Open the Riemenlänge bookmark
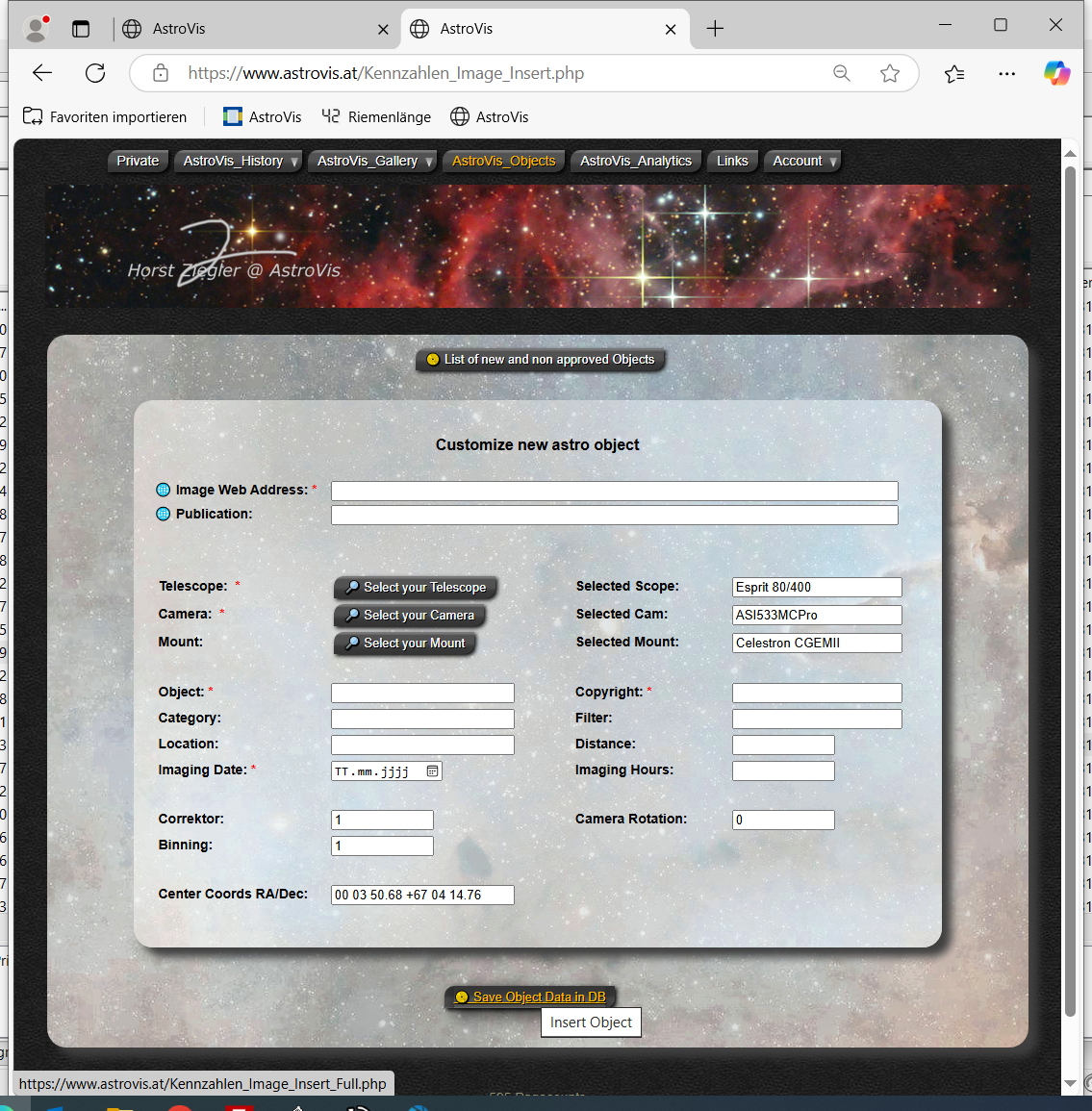 point(376,117)
